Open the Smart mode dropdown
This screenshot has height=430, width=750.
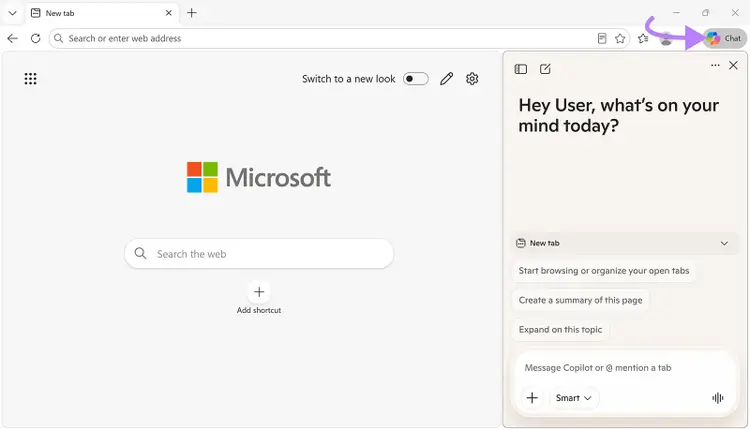pyautogui.click(x=573, y=397)
